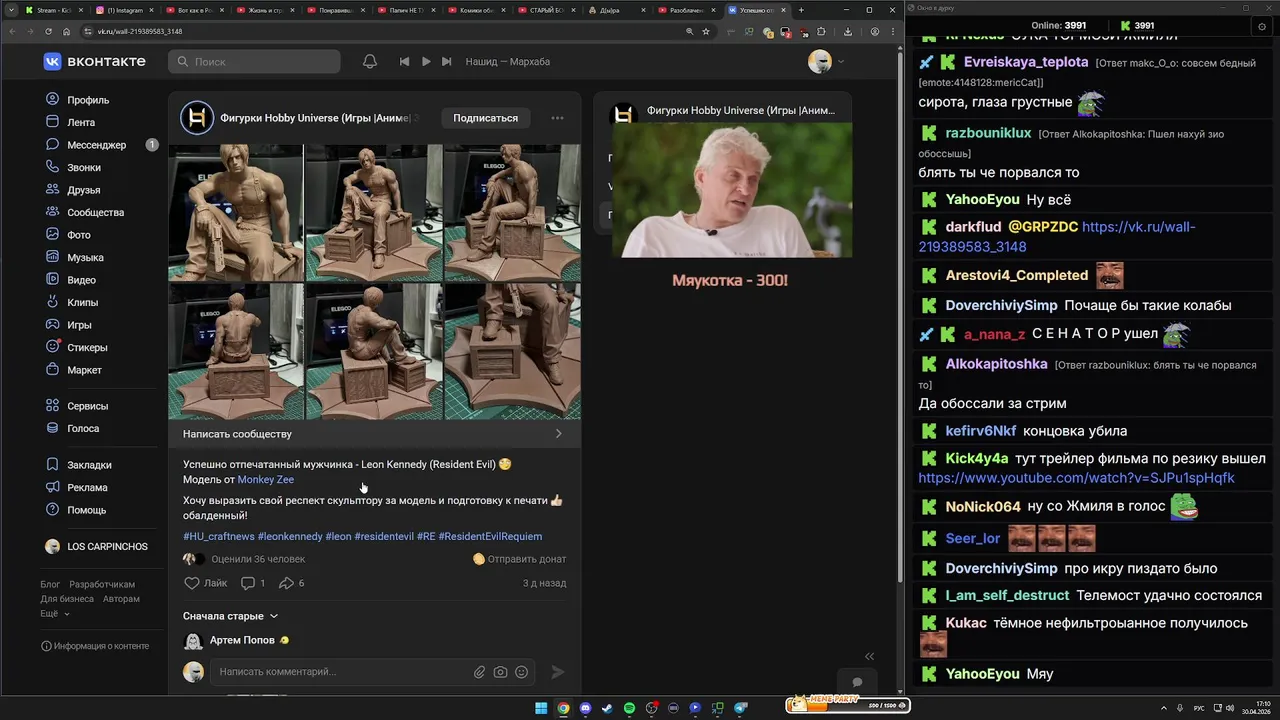Click the Сервисы sidebar icon
The height and width of the screenshot is (720, 1280).
[53, 406]
